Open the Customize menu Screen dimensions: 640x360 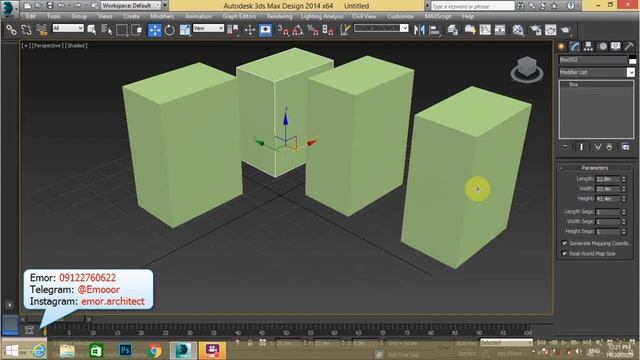tap(400, 16)
